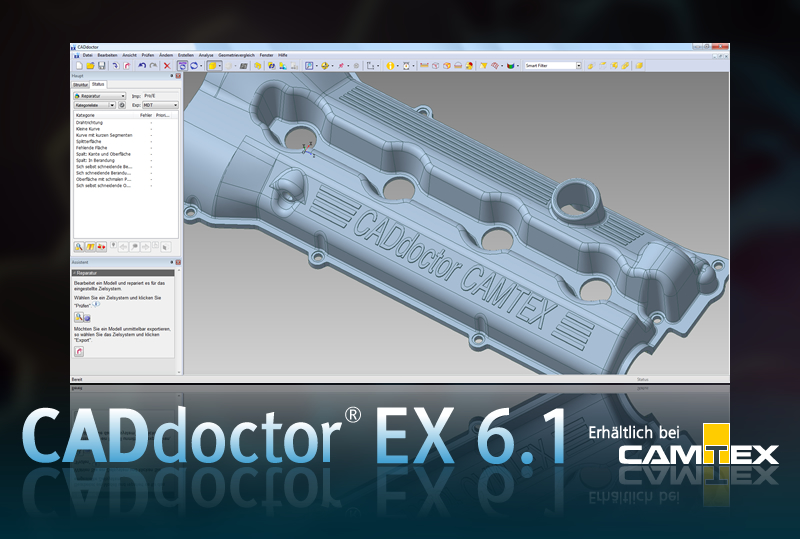This screenshot has height=539, width=800.
Task: Expand arrow next to crosshair target icon
Action: [x=332, y=66]
